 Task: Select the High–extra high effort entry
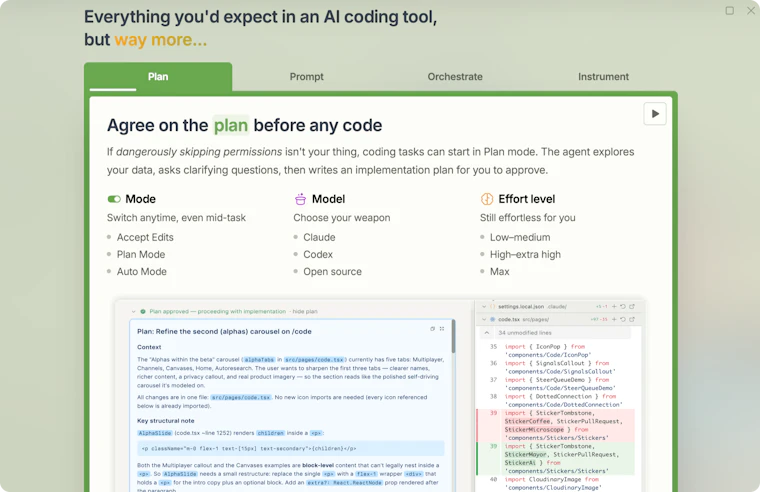tap(525, 254)
